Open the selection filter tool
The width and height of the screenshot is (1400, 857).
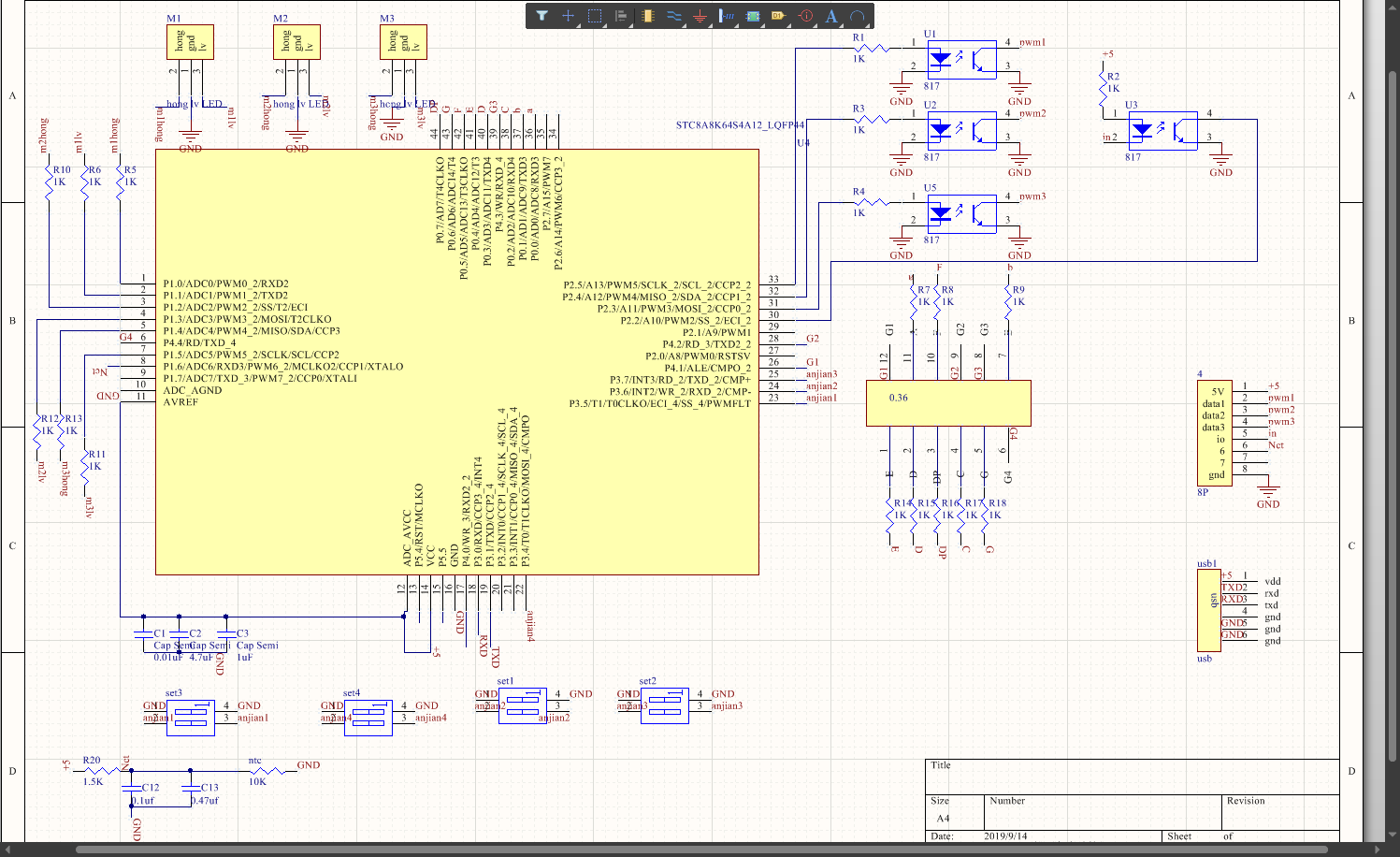tap(541, 16)
